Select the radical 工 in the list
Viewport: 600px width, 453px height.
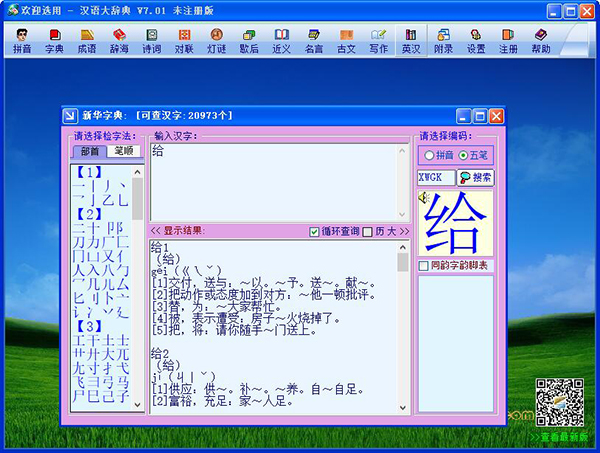coord(79,341)
